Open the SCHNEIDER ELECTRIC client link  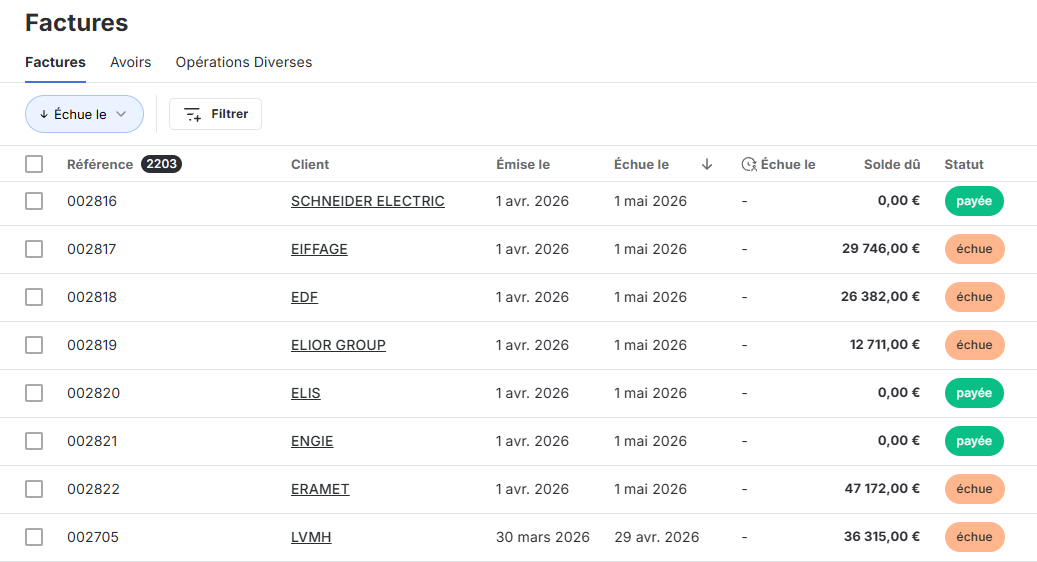pyautogui.click(x=368, y=201)
